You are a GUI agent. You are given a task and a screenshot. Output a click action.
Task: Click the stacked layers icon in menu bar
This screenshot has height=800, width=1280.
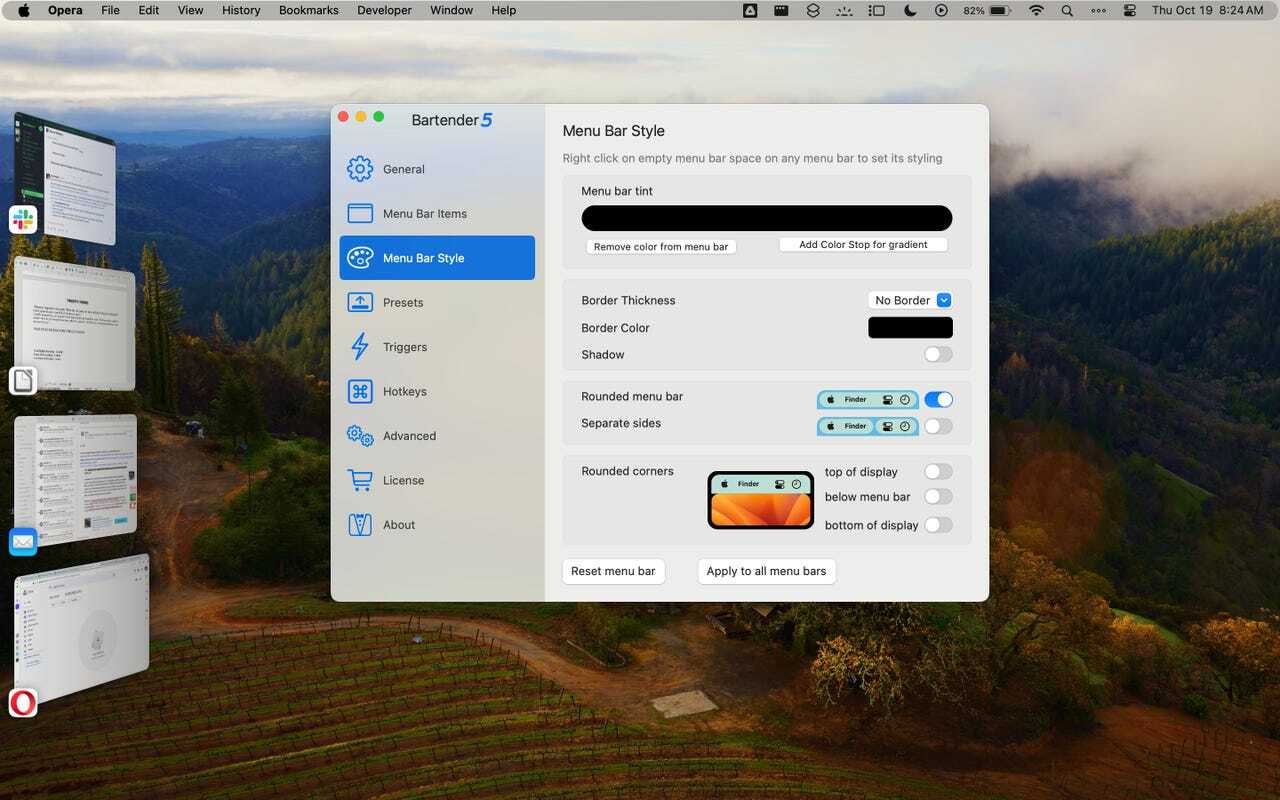(x=813, y=10)
